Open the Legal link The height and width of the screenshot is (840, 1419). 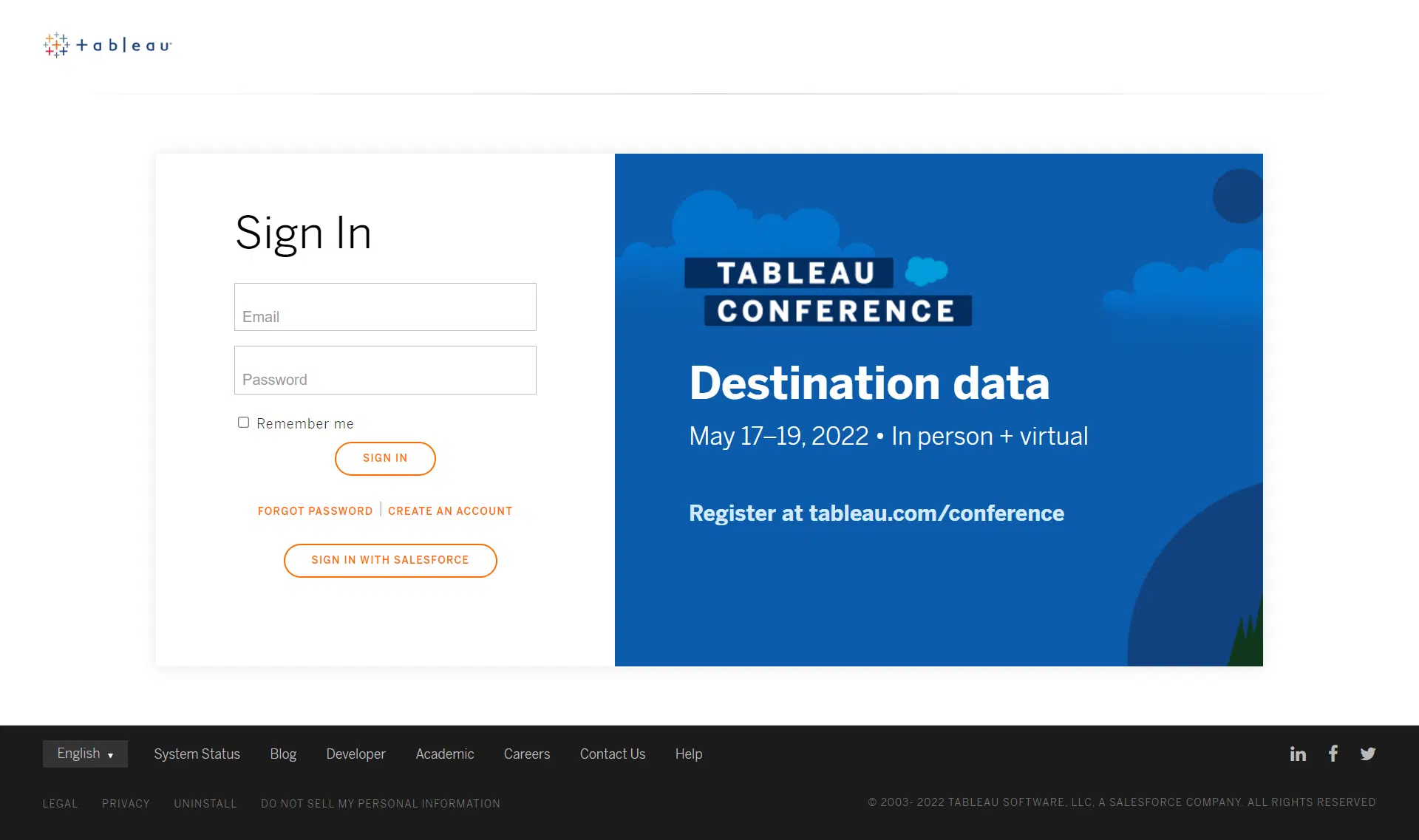coord(60,804)
